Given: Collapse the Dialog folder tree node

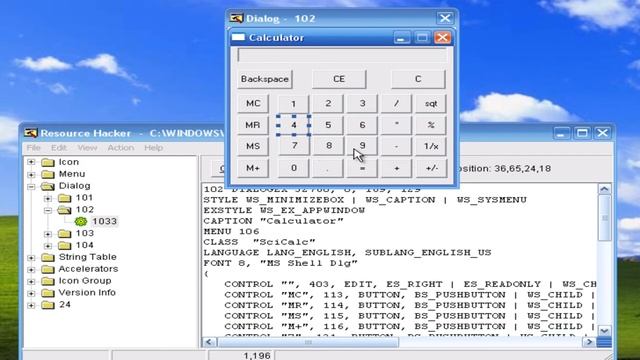Looking at the screenshot, I should [x=31, y=187].
